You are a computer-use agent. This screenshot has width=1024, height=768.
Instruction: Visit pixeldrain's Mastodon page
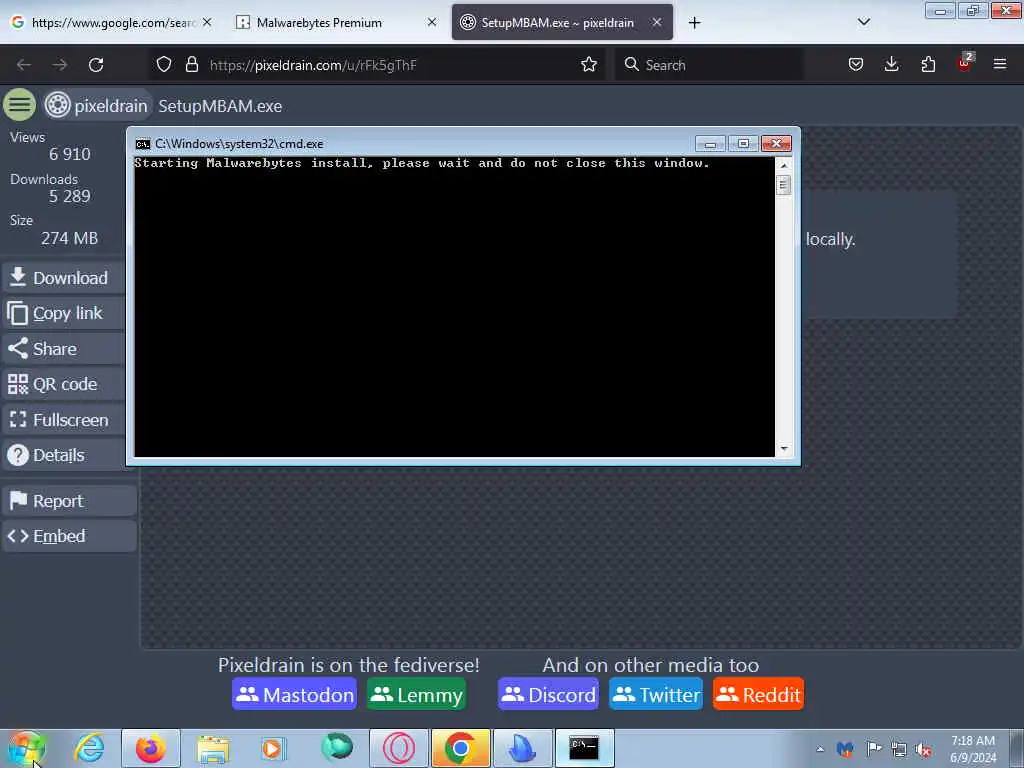click(295, 694)
